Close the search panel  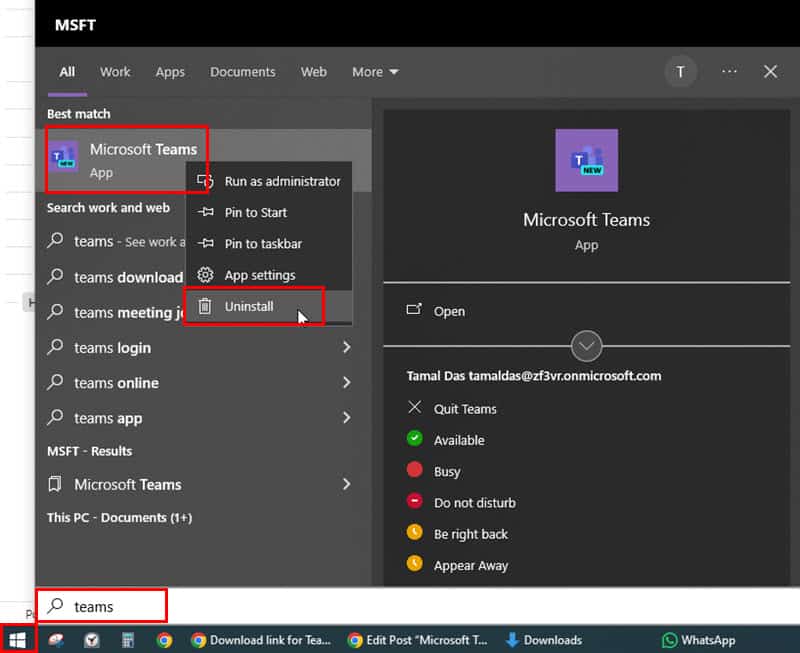pos(770,71)
